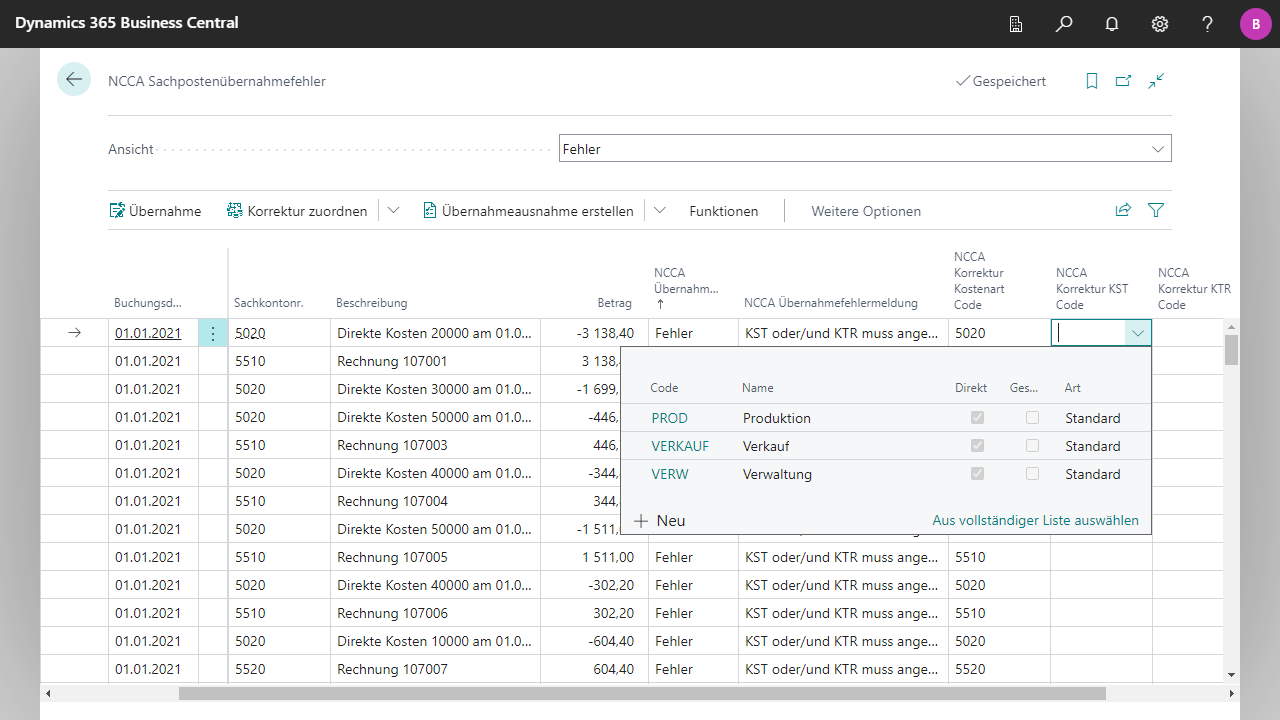Expand the arrow next to Korrektur zuordnen
Image resolution: width=1280 pixels, height=720 pixels.
coord(393,211)
